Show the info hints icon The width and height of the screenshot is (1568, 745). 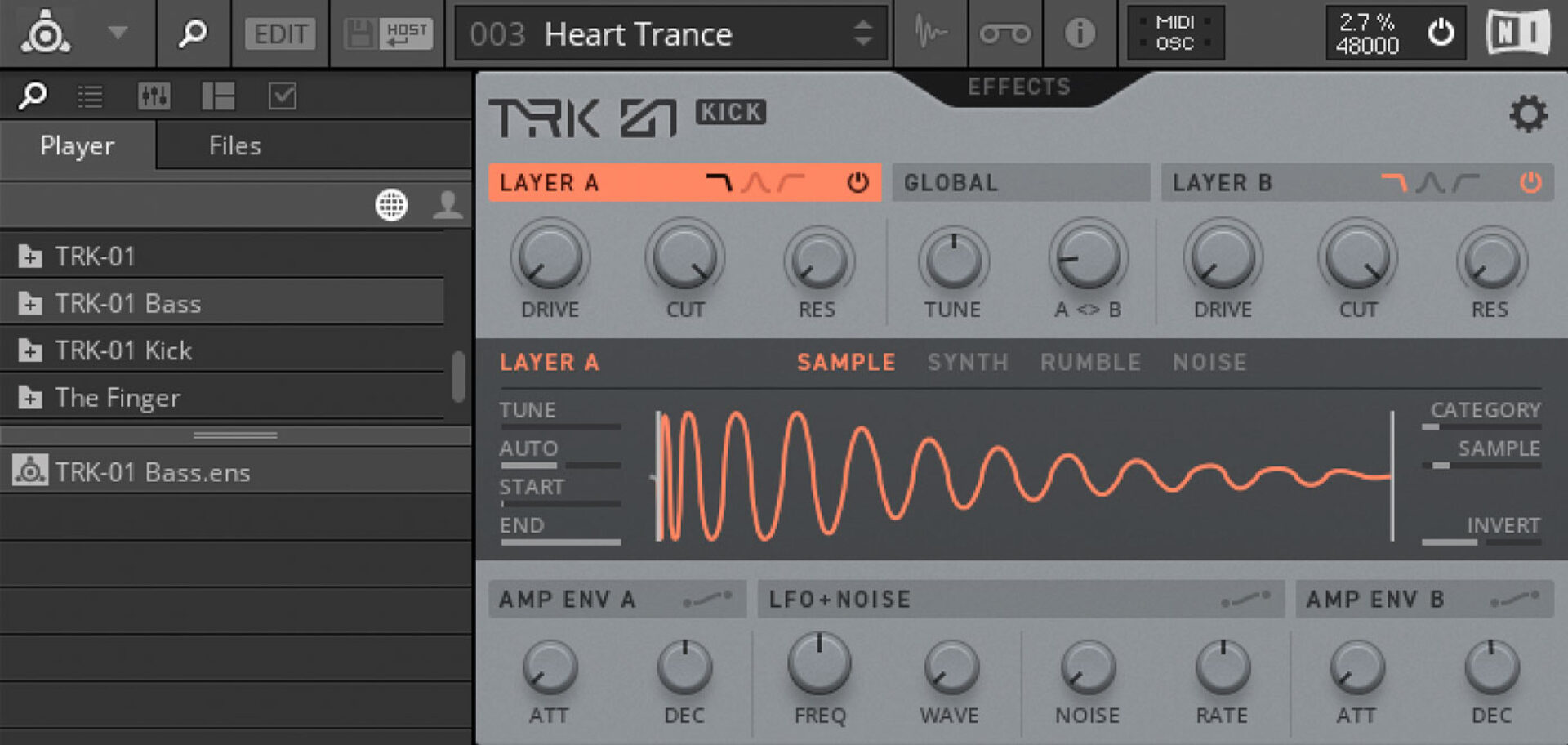(x=1080, y=33)
